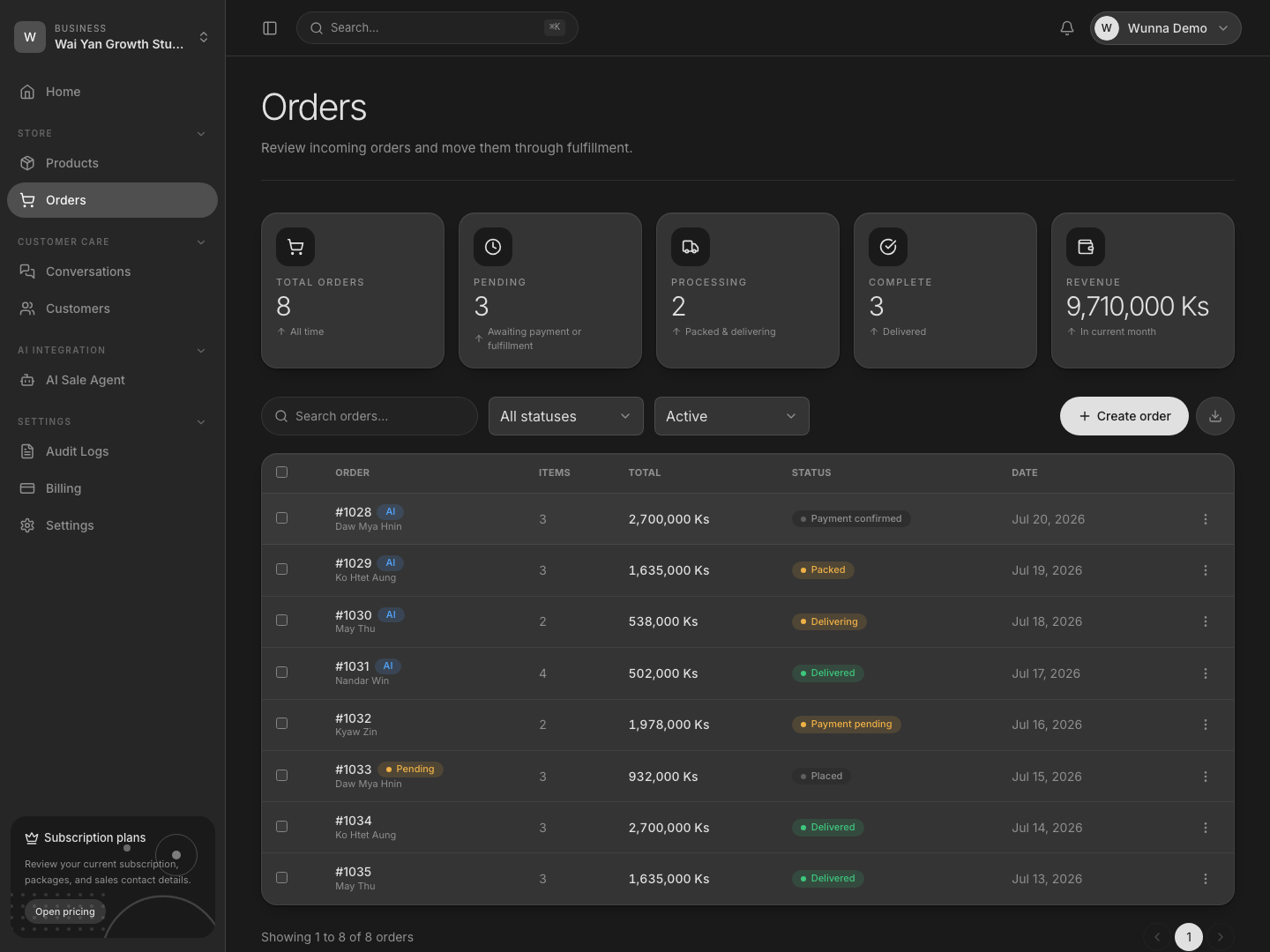Open Settings page in sidebar
Screen dimensions: 1270x952
click(x=113, y=525)
